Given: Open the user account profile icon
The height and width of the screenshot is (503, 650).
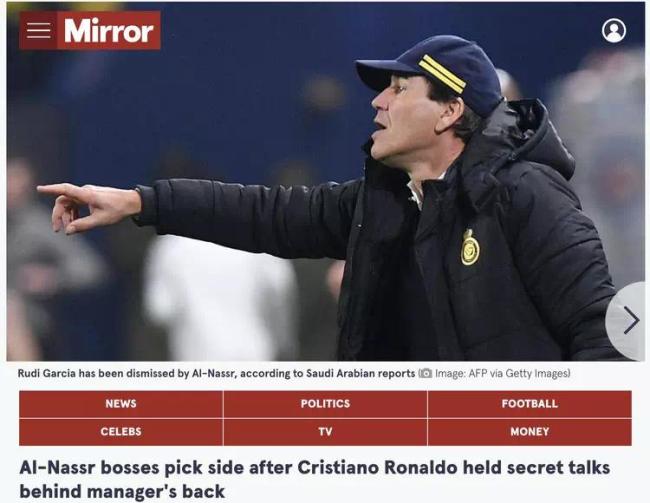Looking at the screenshot, I should click(x=614, y=30).
